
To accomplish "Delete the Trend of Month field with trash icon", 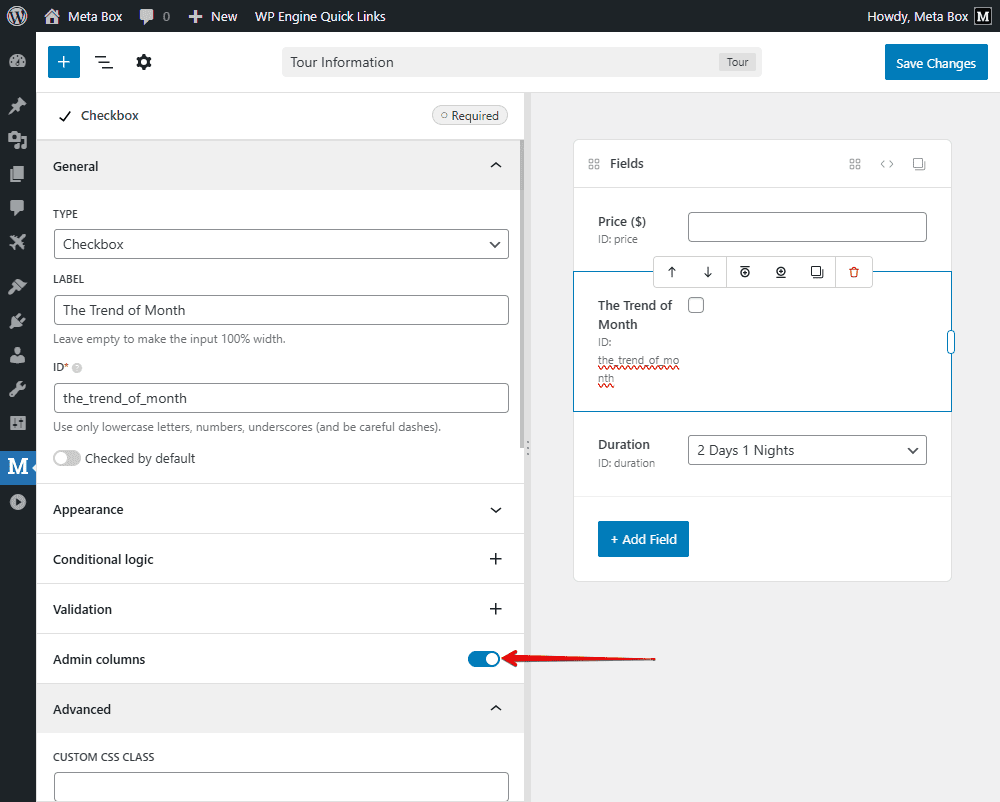I will tap(853, 271).
